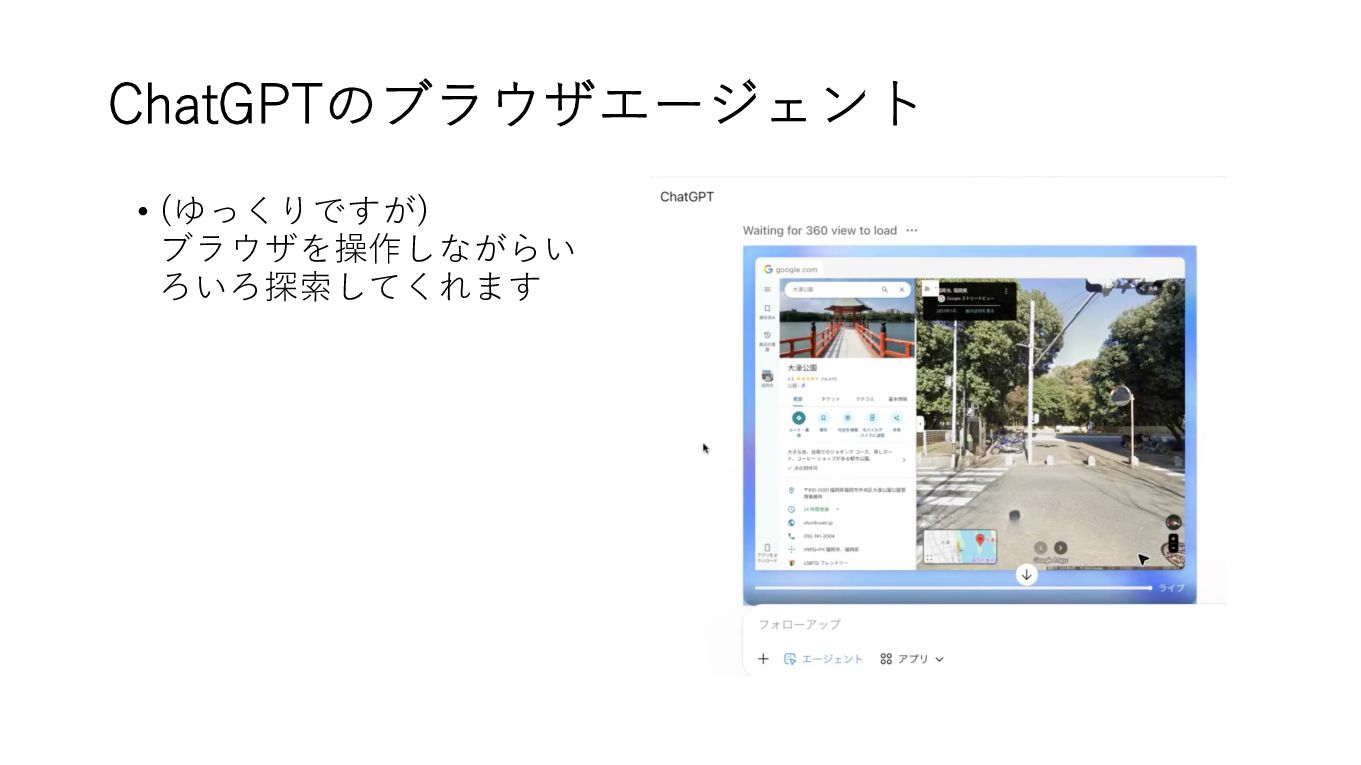Click the google.com browser tab

click(x=790, y=269)
